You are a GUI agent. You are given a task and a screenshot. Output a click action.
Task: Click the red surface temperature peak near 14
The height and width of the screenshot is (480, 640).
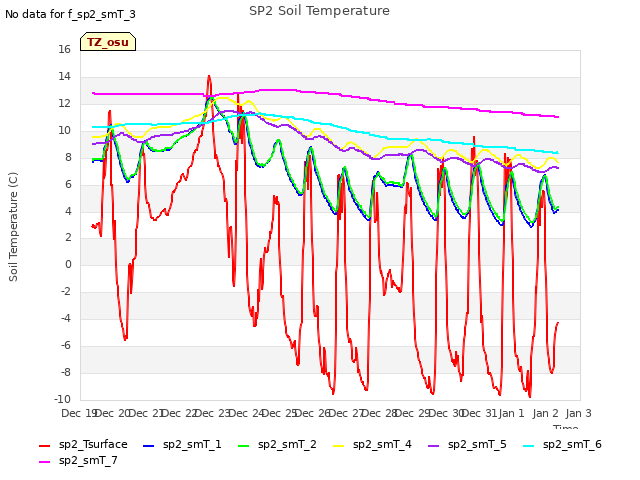(x=209, y=76)
